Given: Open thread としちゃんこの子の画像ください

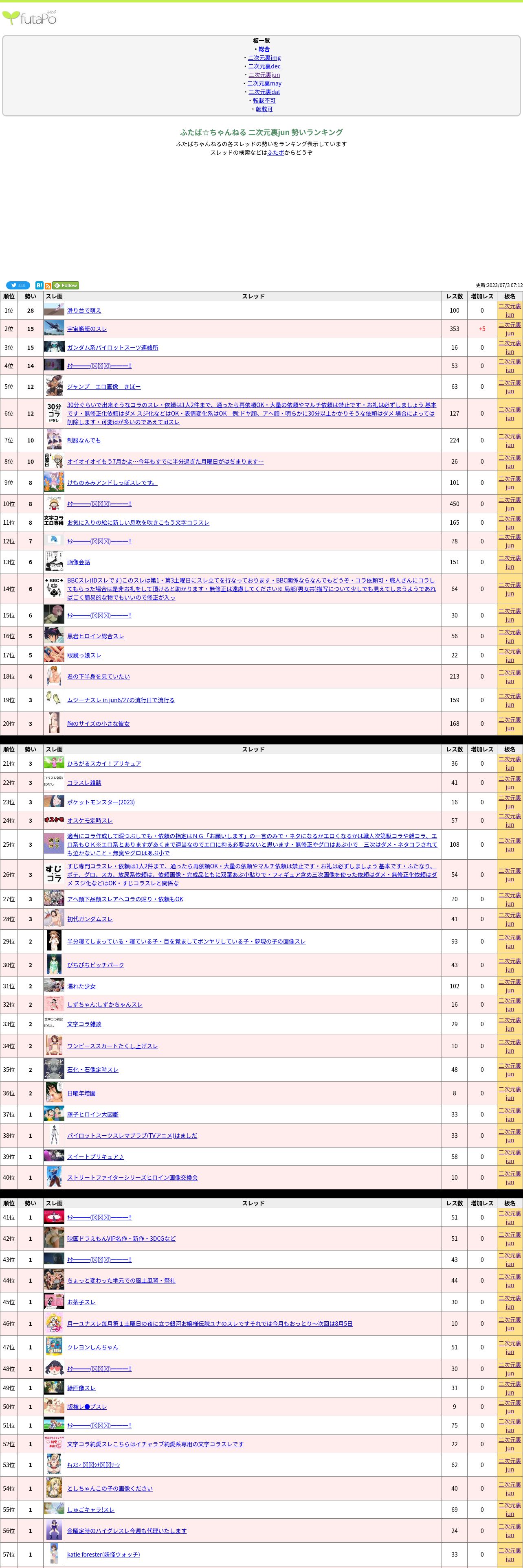Looking at the screenshot, I should click(110, 1488).
